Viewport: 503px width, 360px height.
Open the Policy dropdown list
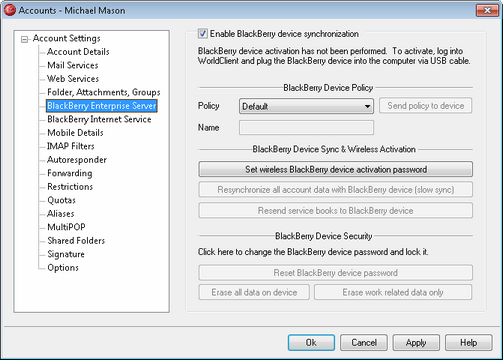point(306,106)
